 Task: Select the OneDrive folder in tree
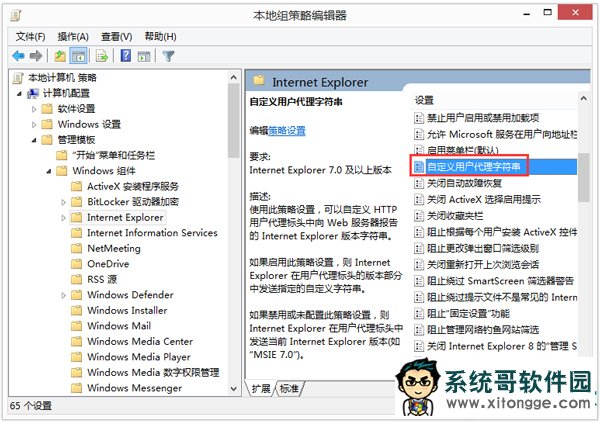point(108,264)
